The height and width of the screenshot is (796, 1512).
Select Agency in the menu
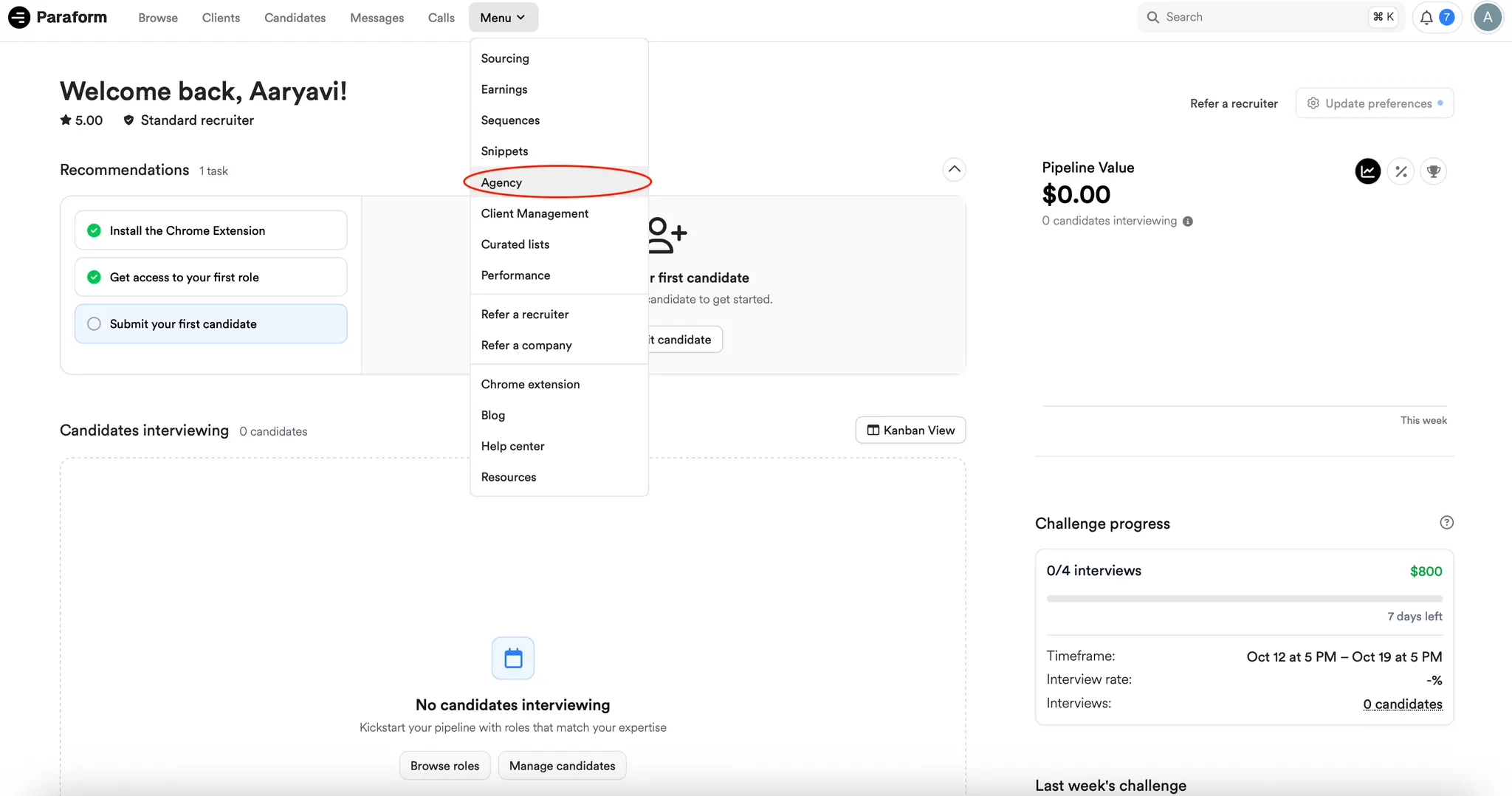(x=559, y=182)
